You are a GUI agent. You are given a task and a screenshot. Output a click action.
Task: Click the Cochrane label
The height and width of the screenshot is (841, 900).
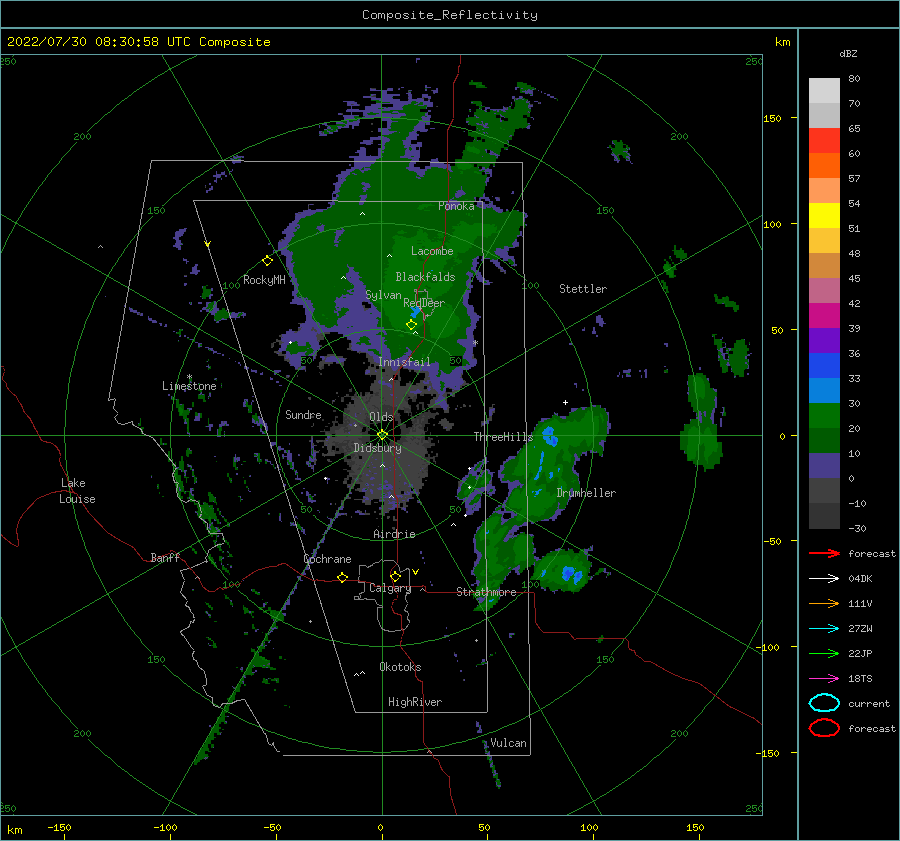(327, 559)
